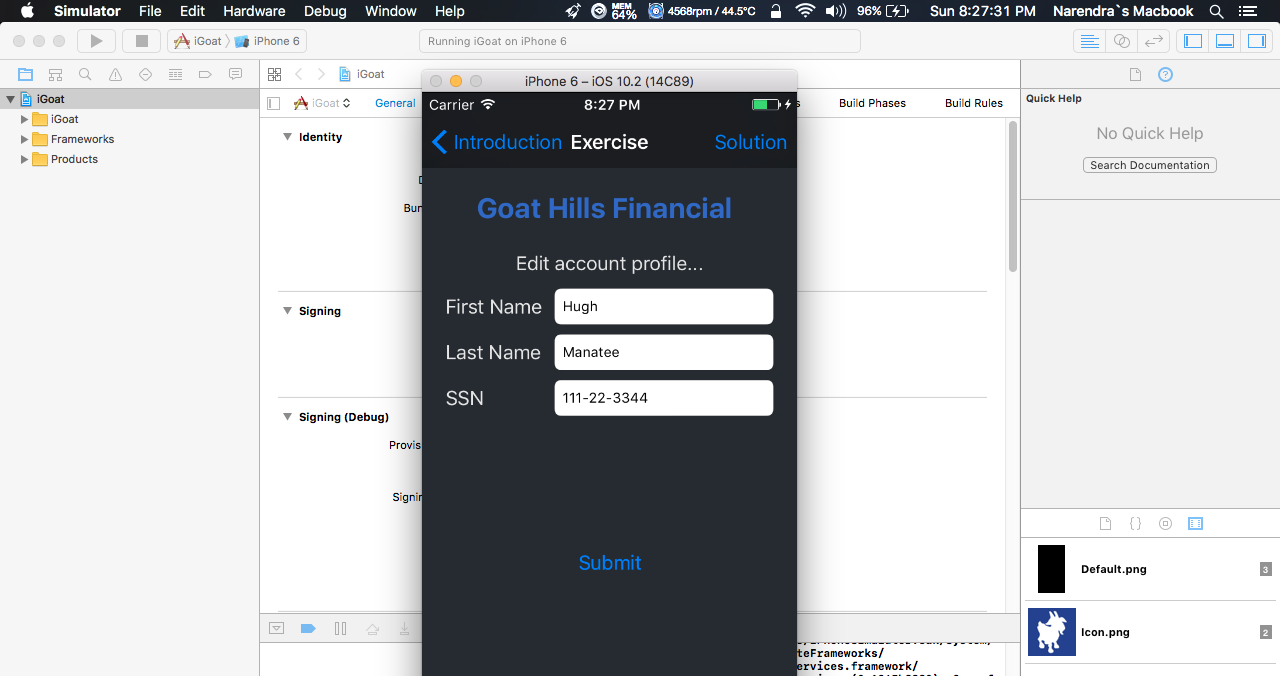Click the Search Documentation button

(x=1150, y=165)
